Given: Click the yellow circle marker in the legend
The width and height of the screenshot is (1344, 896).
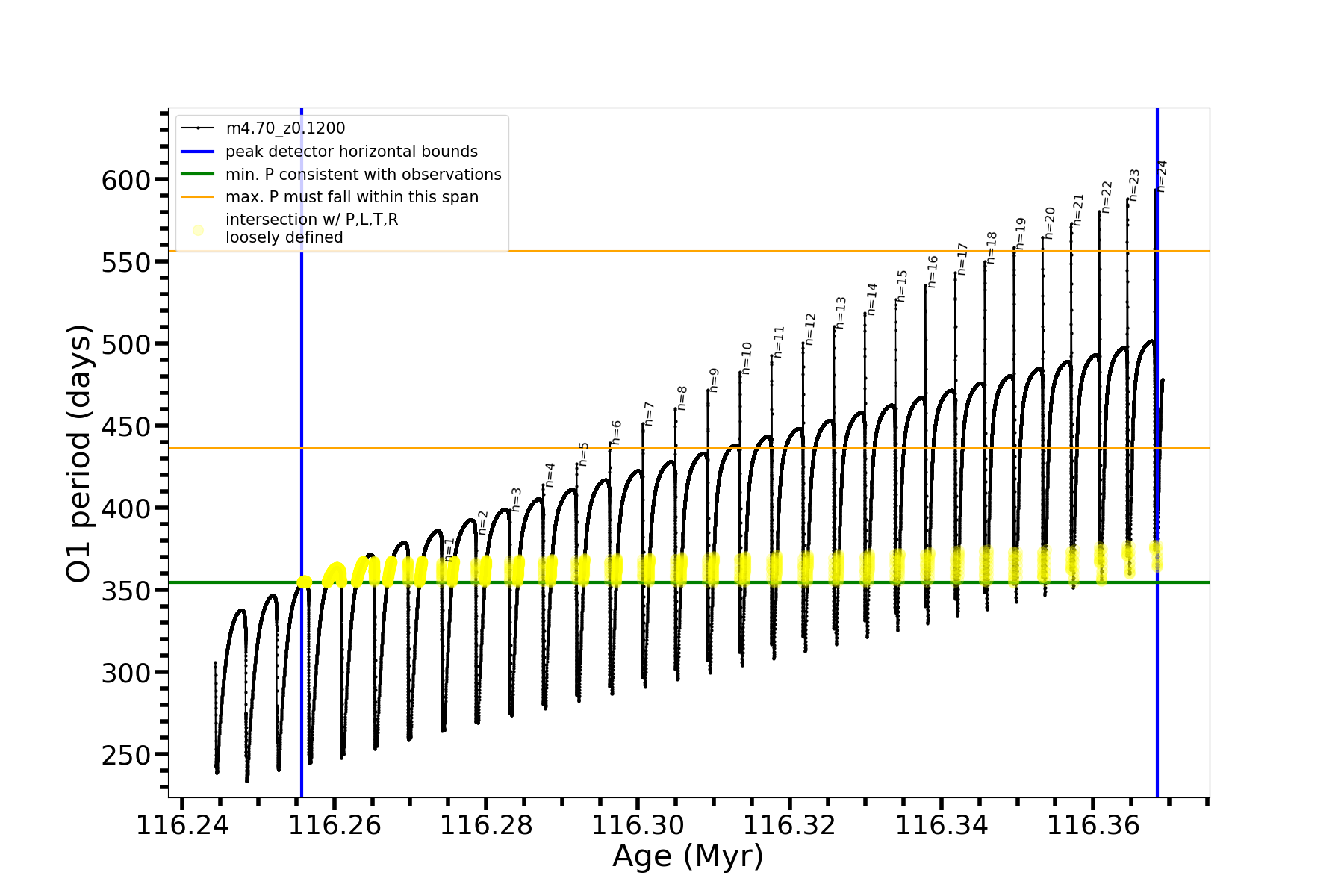Looking at the screenshot, I should pyautogui.click(x=198, y=230).
